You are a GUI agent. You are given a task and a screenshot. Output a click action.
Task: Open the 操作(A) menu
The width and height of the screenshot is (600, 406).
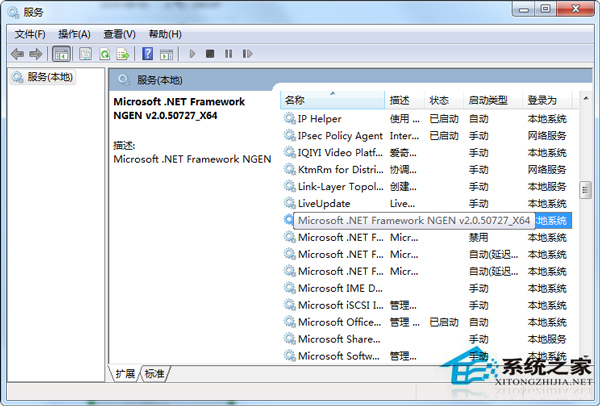(74, 34)
